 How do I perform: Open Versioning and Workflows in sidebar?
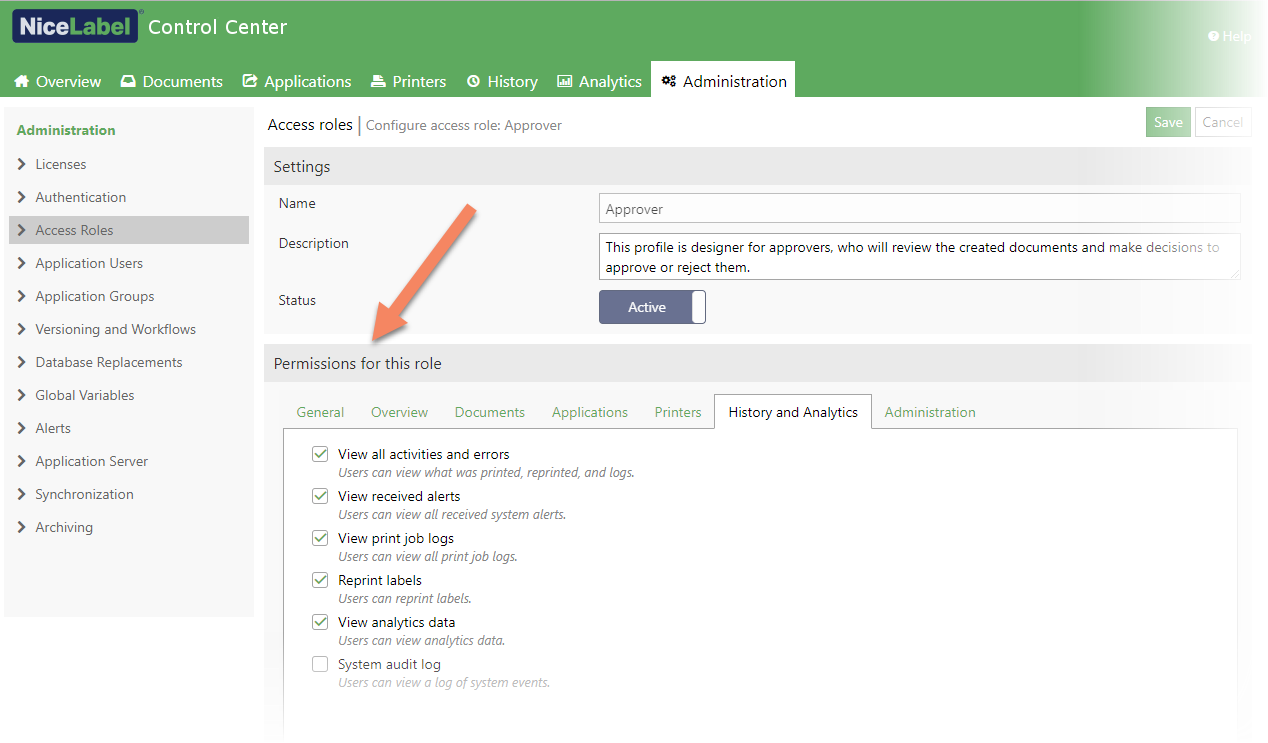tap(116, 329)
